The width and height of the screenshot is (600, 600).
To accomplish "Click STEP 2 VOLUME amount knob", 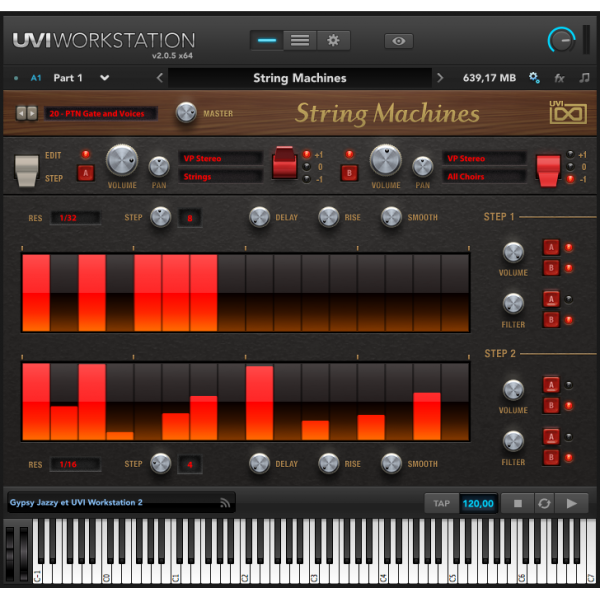I will [x=513, y=390].
